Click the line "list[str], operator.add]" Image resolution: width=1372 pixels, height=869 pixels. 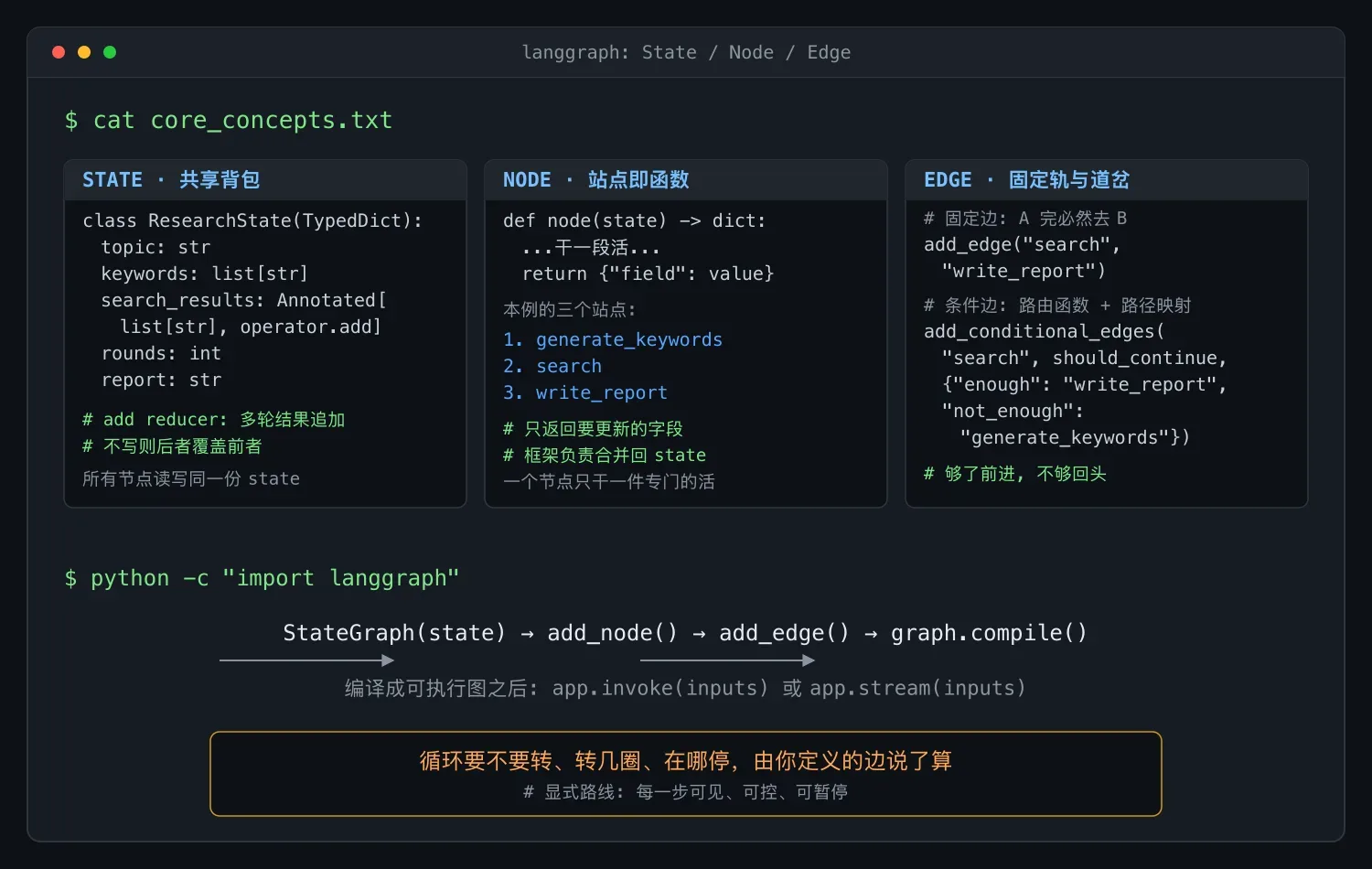(251, 327)
